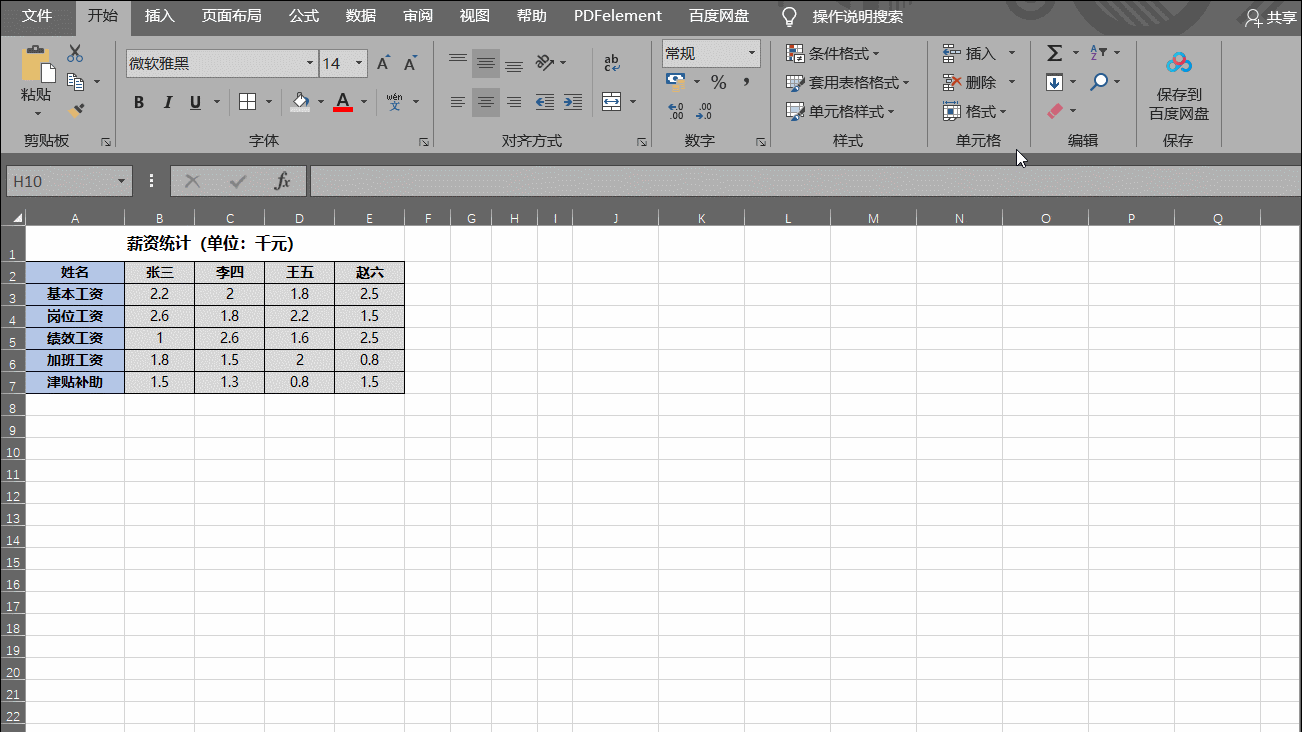Screen dimensions: 1302x732
Task: Click the 保存到百度网盘 button
Action: pyautogui.click(x=1179, y=85)
